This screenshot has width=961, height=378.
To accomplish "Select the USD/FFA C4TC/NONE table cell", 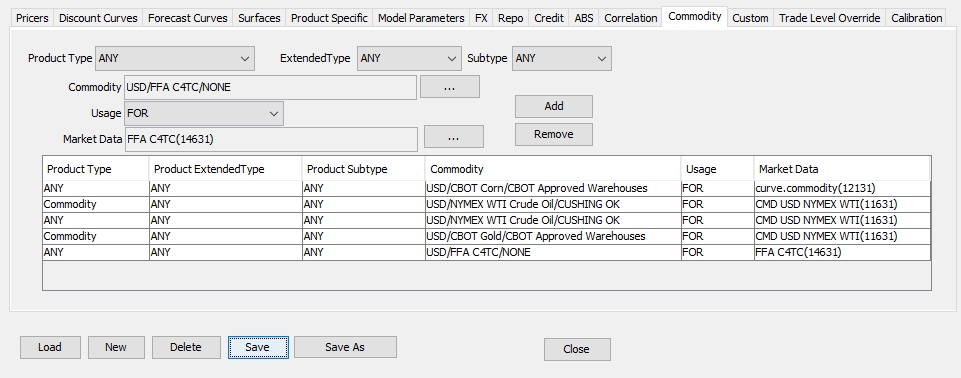I will coord(553,252).
